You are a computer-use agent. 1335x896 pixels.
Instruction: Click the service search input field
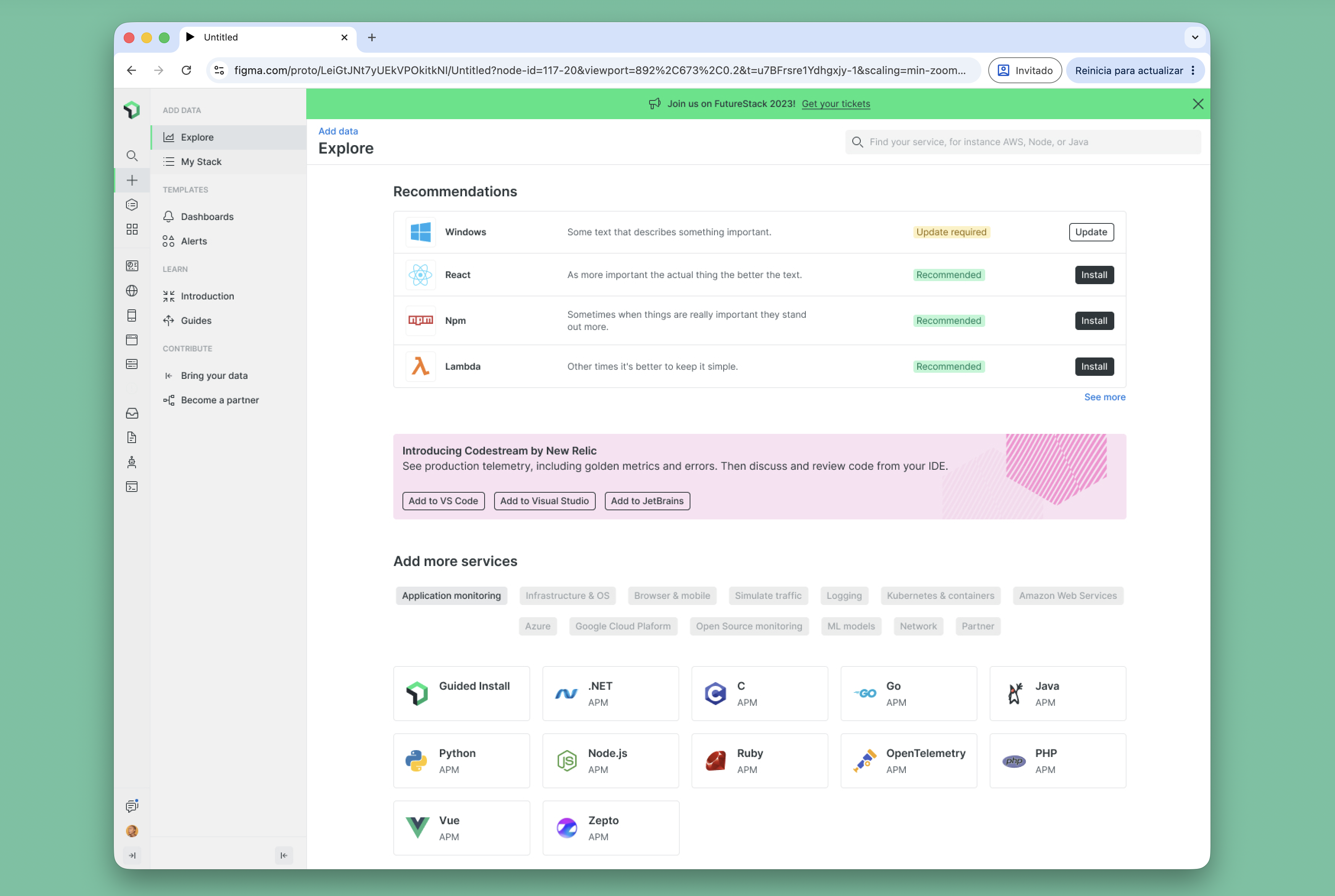(1023, 142)
